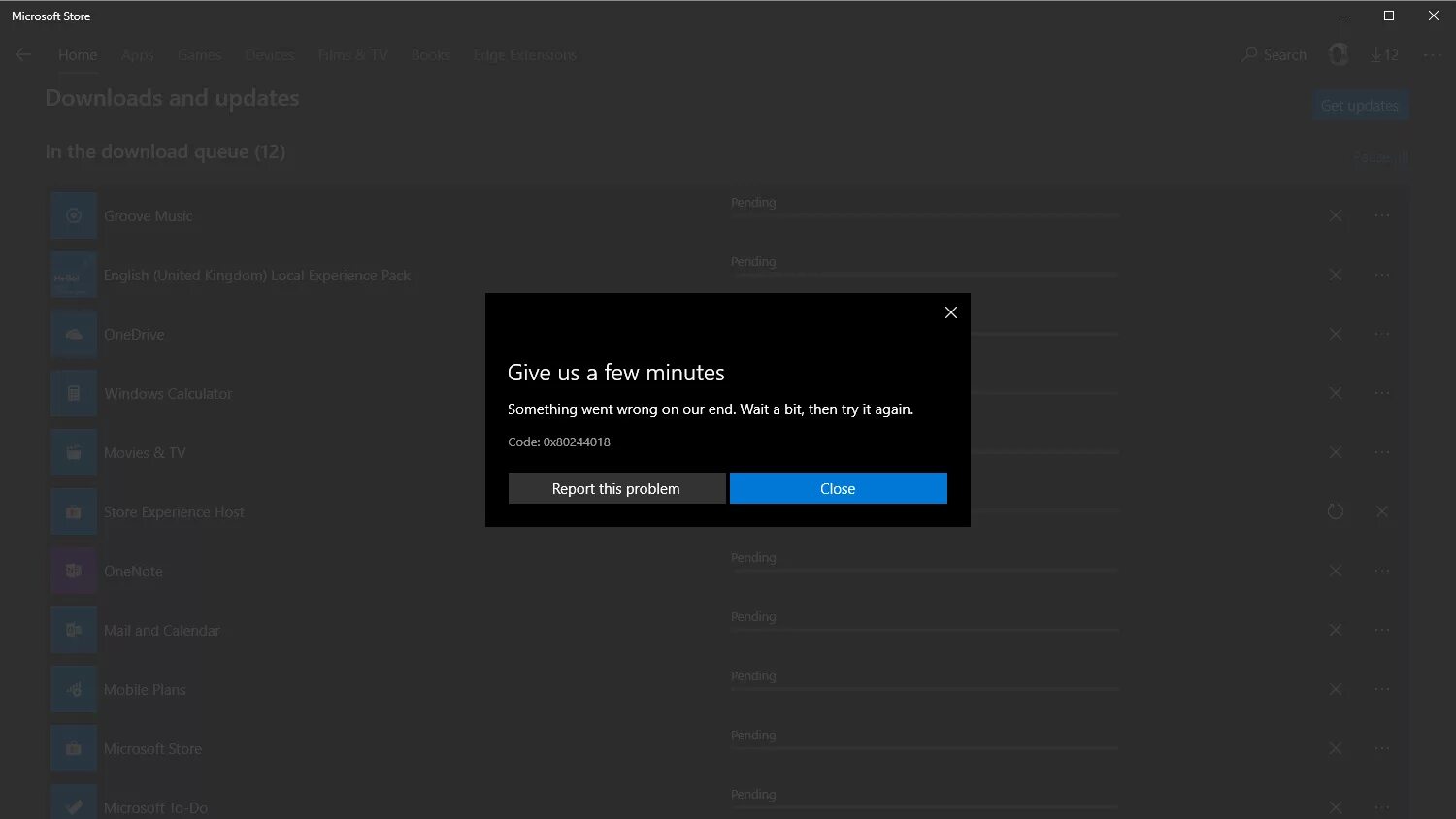Open more options for English Local Experience Pack
Screen dimensions: 1456x819
(x=1382, y=275)
